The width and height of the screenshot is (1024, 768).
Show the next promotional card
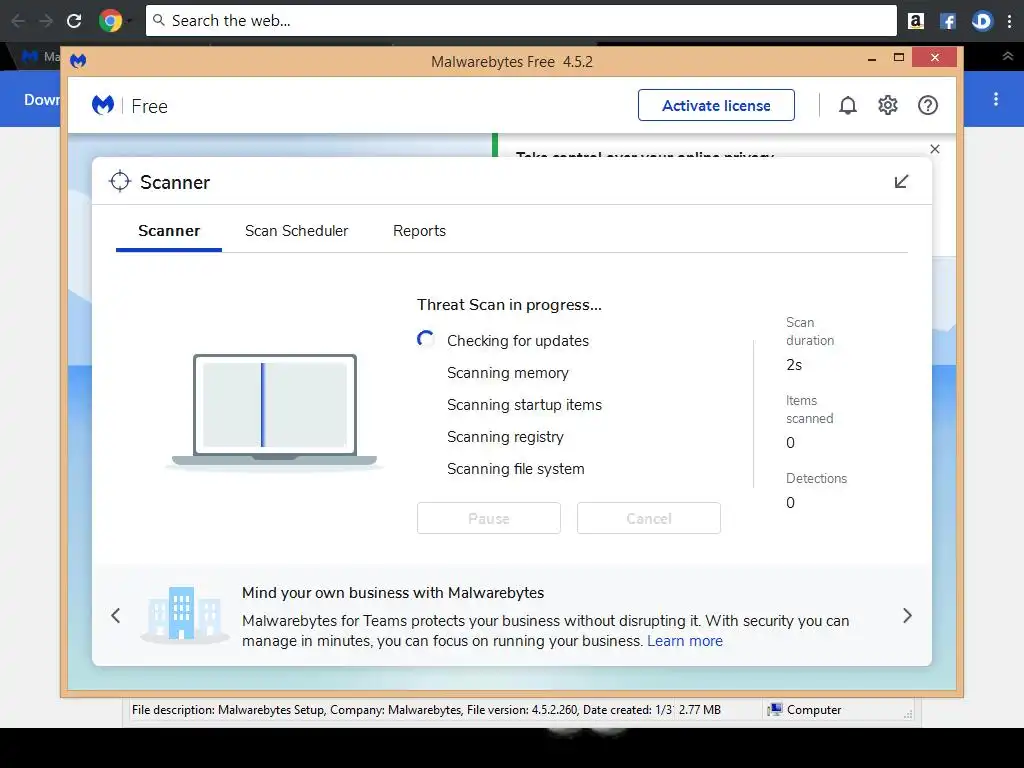(907, 615)
